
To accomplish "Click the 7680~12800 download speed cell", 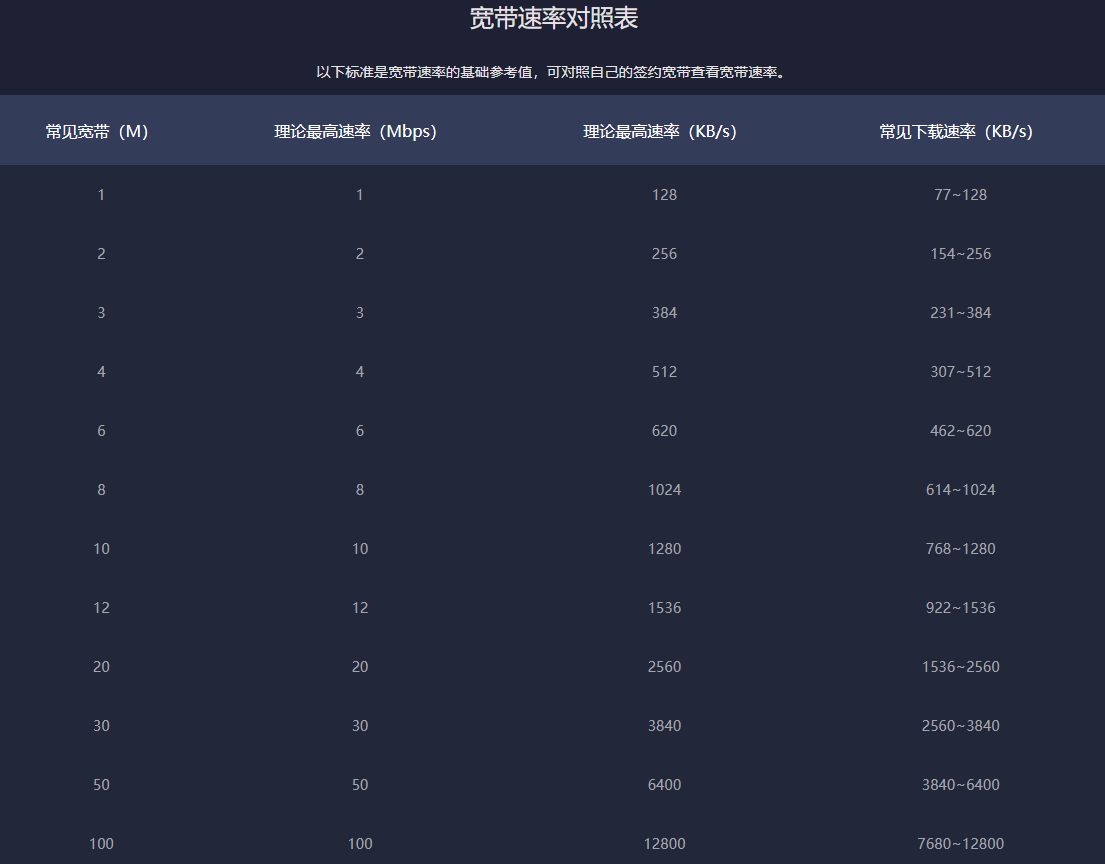I will point(960,844).
